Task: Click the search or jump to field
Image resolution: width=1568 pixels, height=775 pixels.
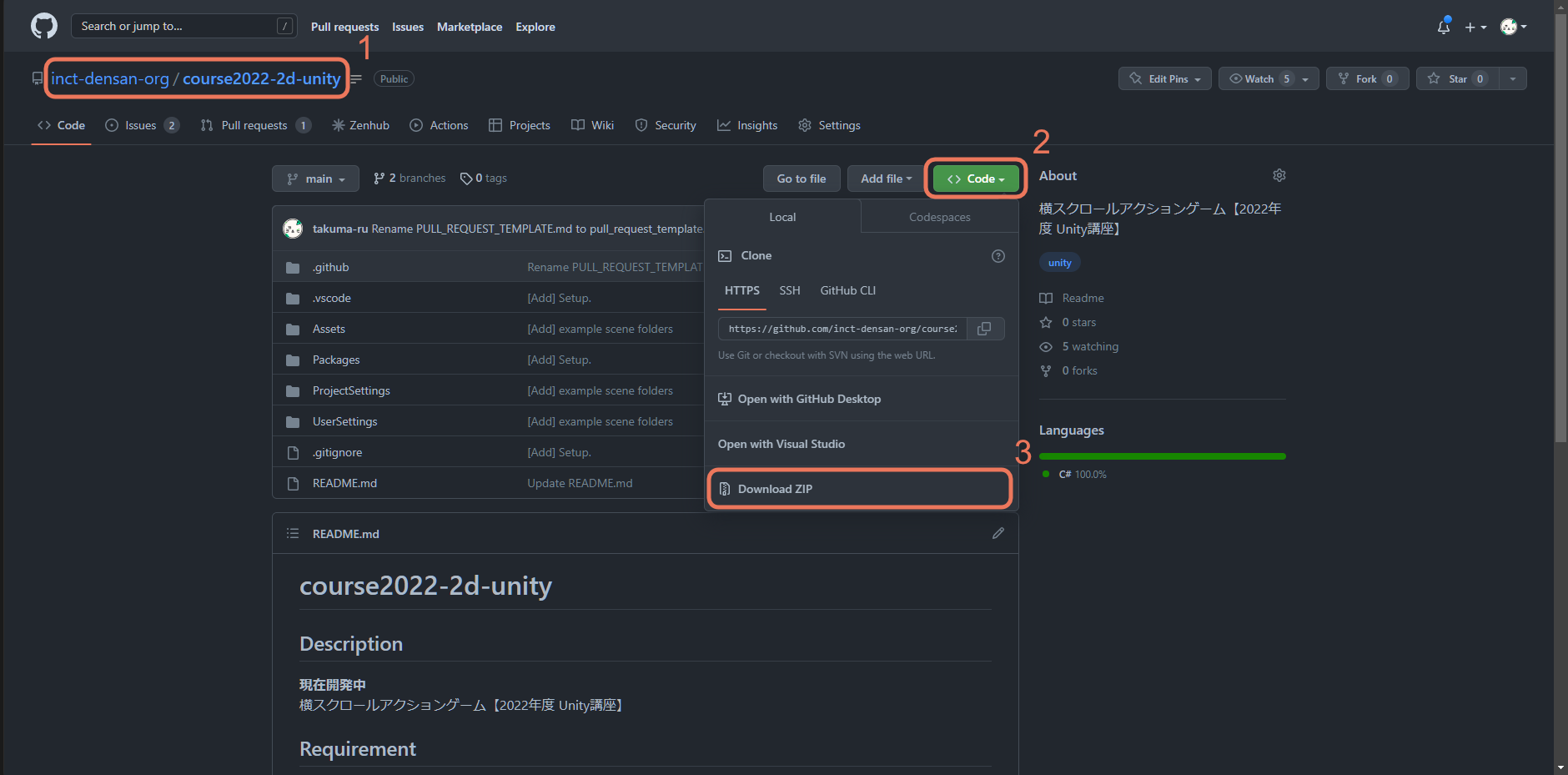Action: (x=183, y=26)
